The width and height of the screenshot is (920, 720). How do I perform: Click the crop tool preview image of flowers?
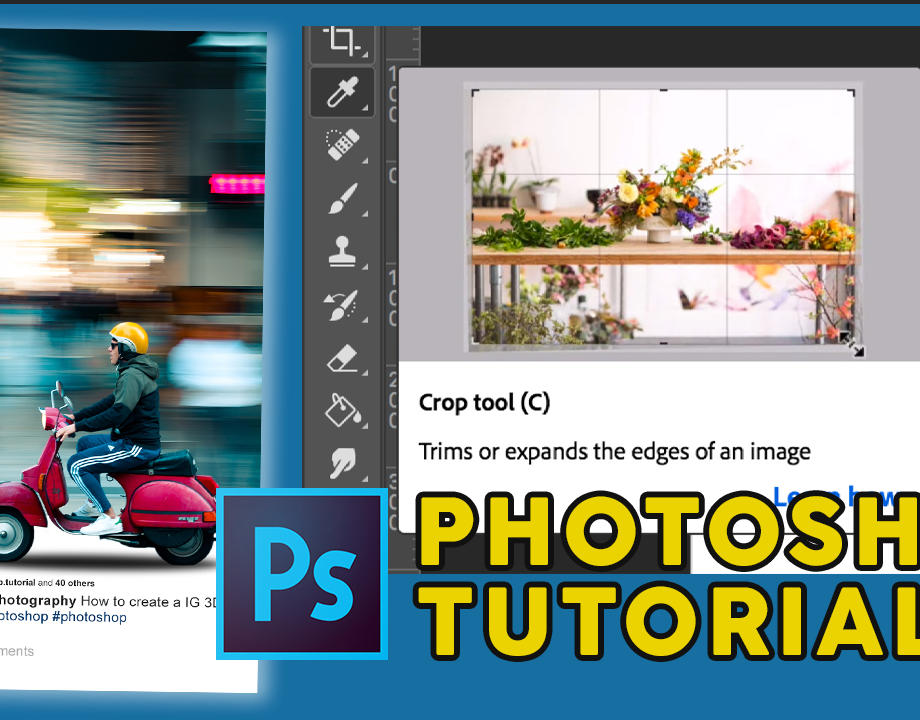(663, 216)
